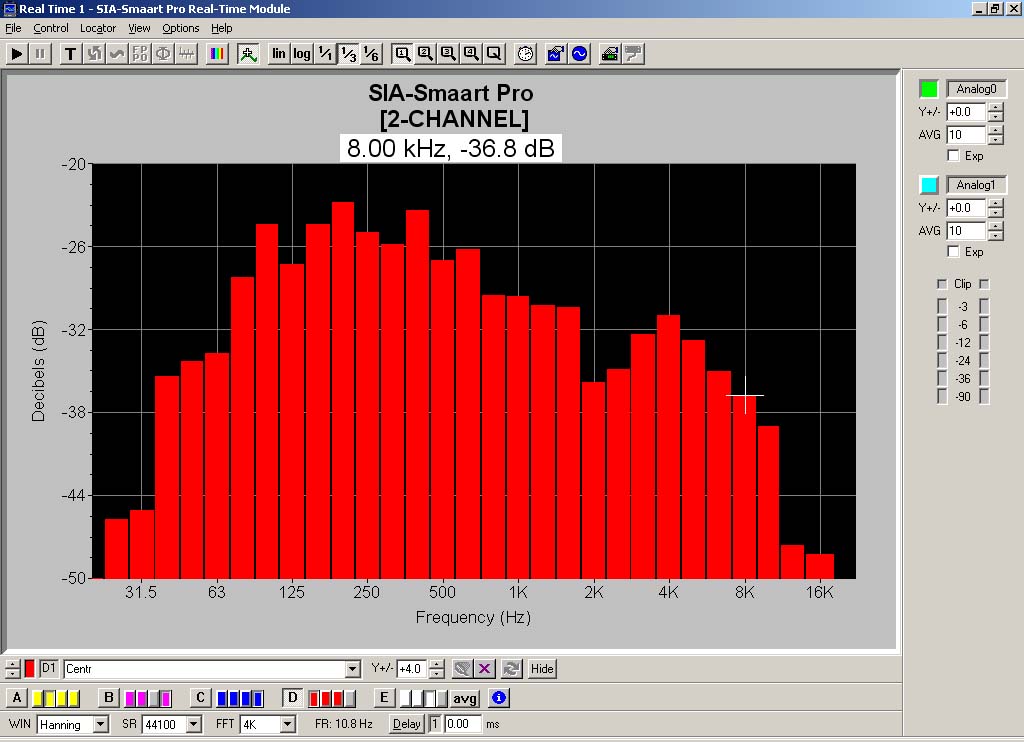Click the left -3 level meter box
This screenshot has height=742, width=1024.
pyautogui.click(x=942, y=306)
